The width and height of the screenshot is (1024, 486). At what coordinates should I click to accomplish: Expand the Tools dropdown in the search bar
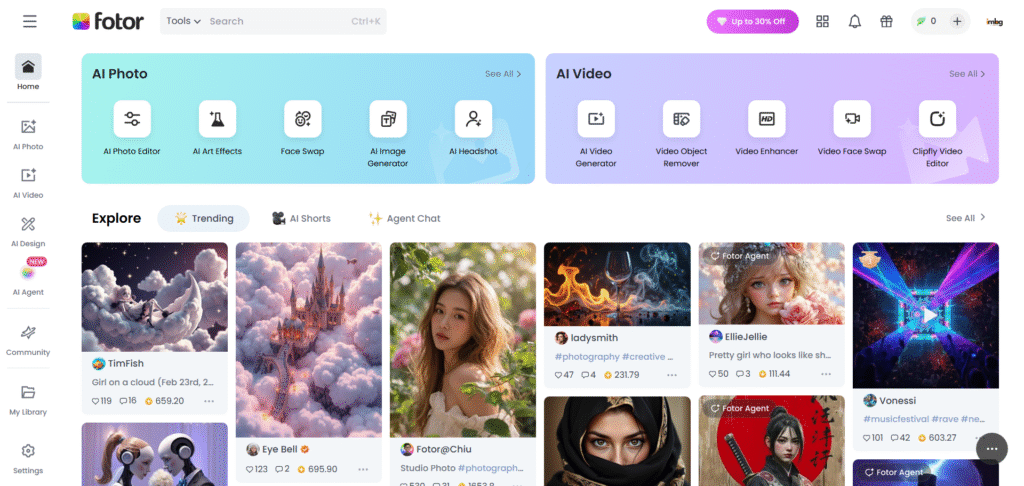point(183,21)
